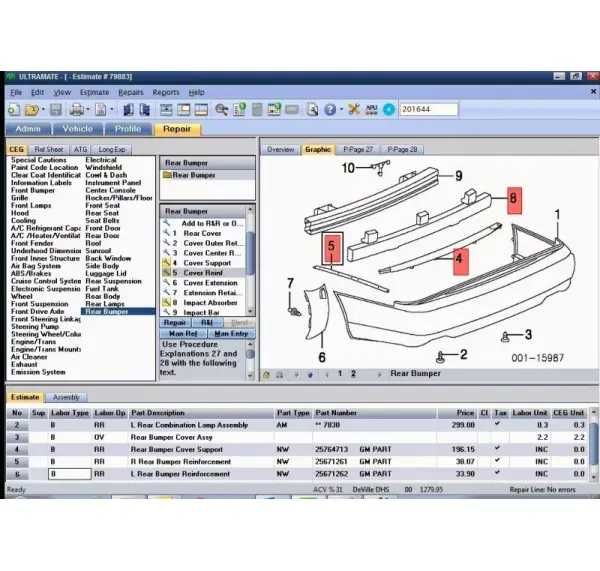The image size is (600, 571).
Task: Click the Labor Type cell in estimate row 6
Action: [x=70, y=474]
